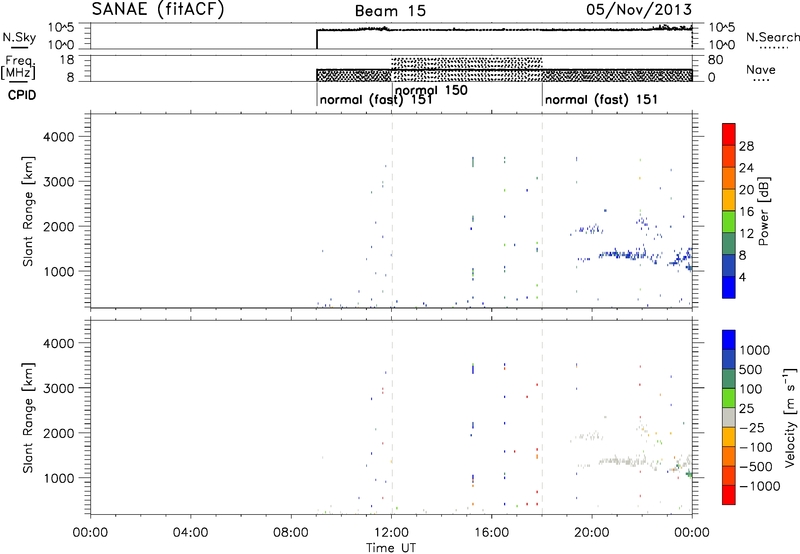Click the Freq. [MHz] axis label

[19, 67]
